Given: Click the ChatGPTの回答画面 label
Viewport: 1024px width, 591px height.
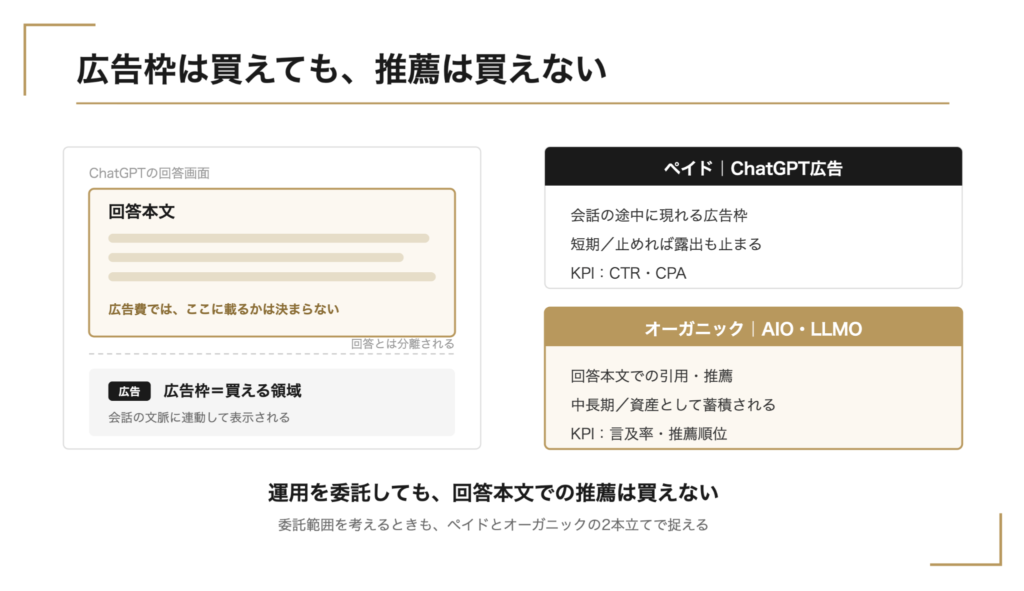Looking at the screenshot, I should (x=150, y=173).
